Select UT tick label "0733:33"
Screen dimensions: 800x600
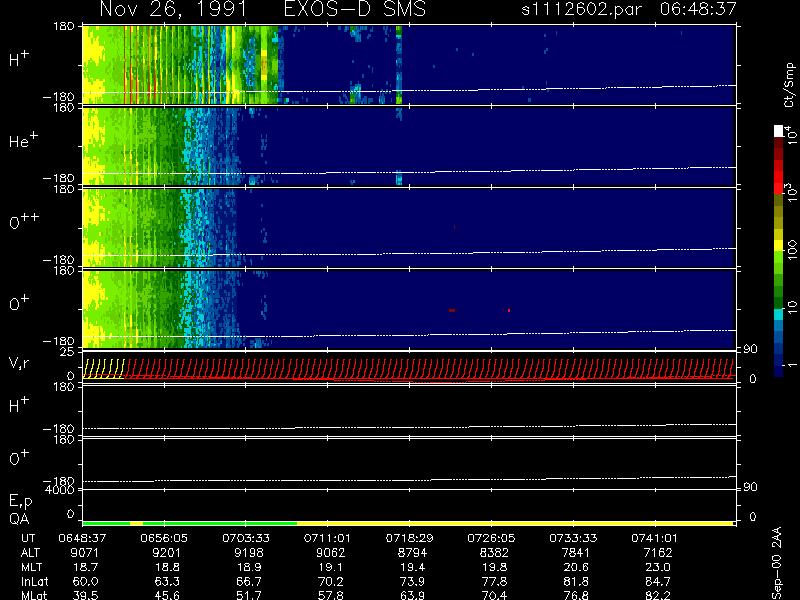pyautogui.click(x=573, y=538)
